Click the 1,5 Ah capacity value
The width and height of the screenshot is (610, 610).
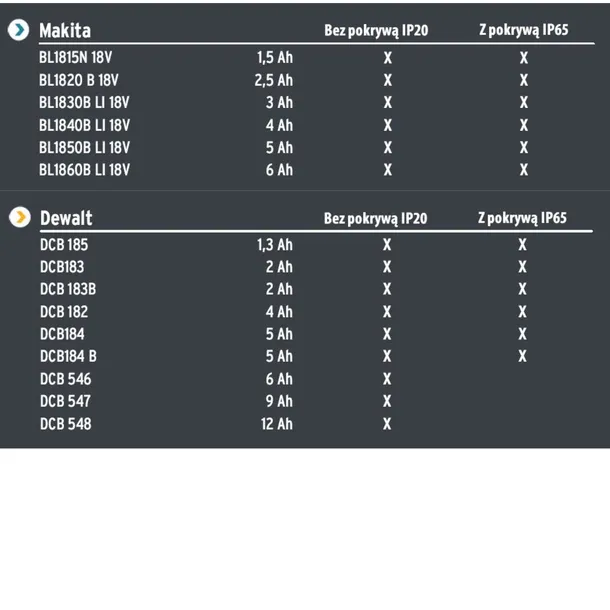(275, 58)
